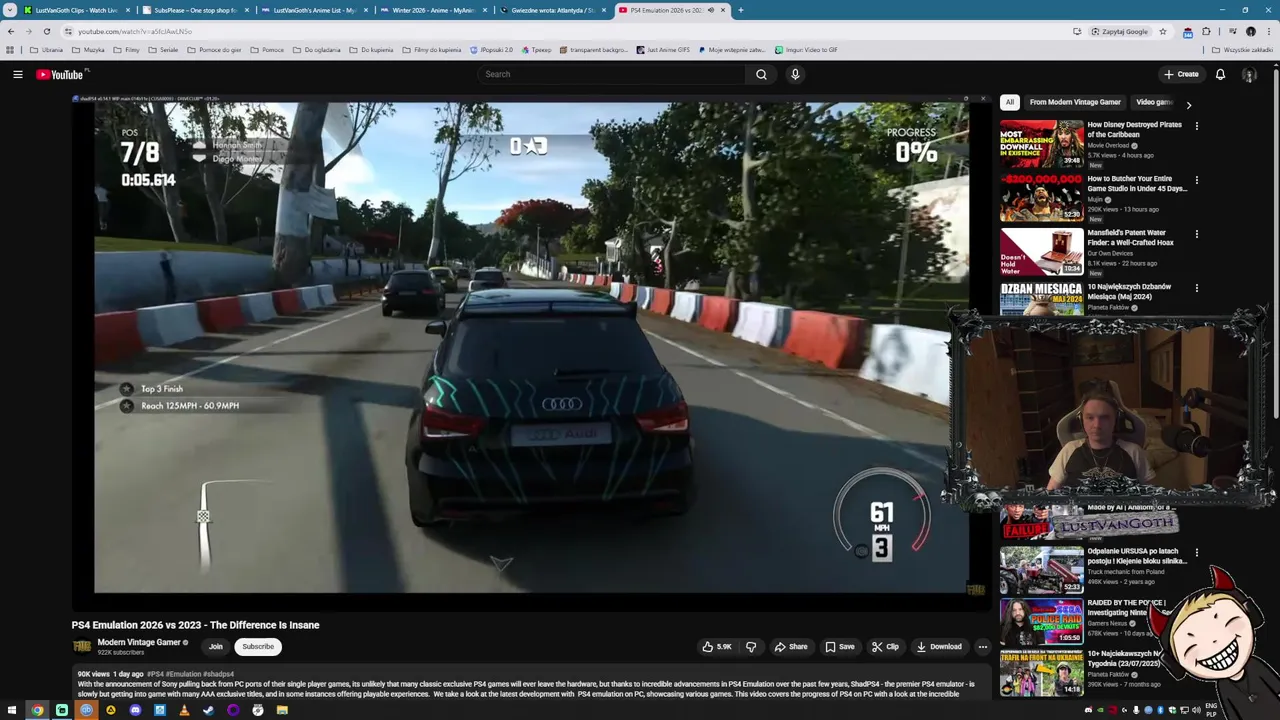Select From Modern Vintage Gamer chip

(1075, 102)
